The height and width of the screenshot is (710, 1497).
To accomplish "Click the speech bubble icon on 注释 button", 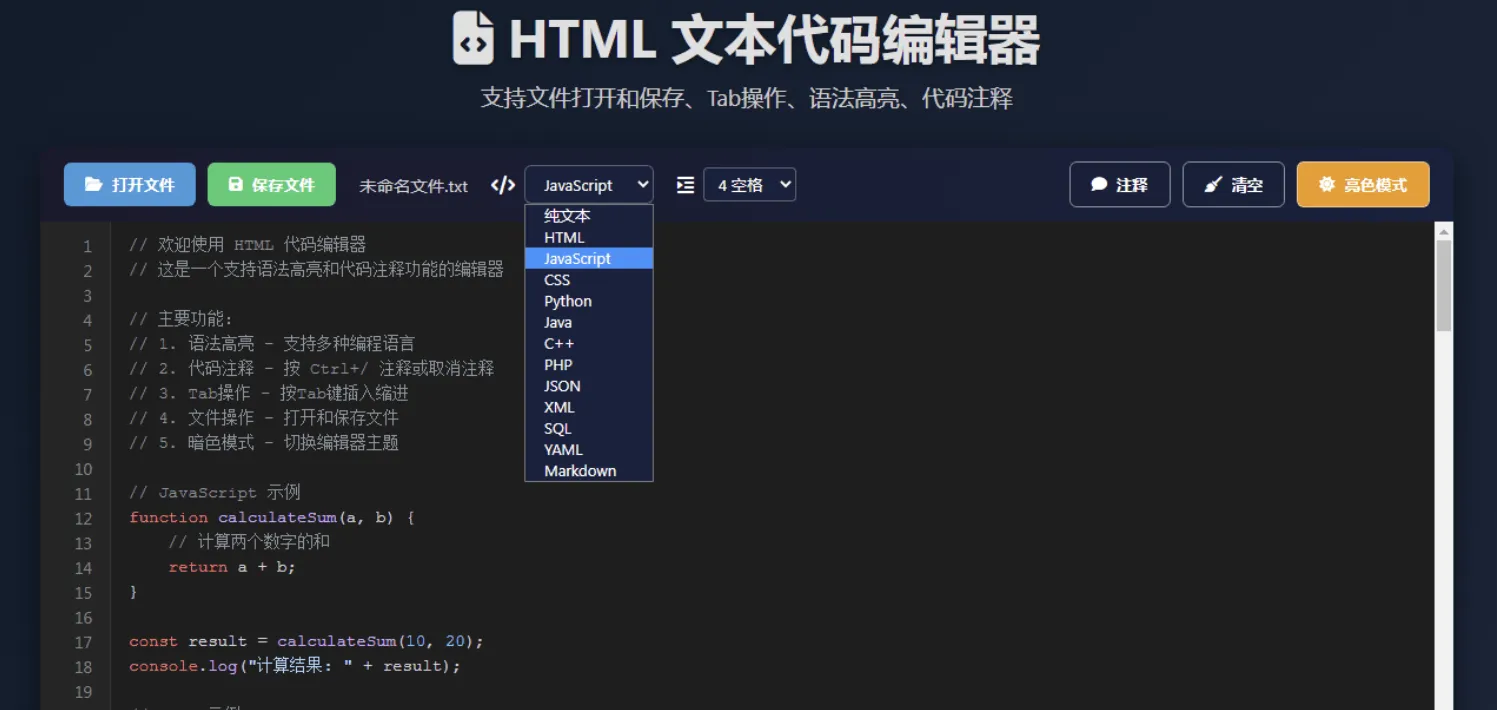I will point(1100,184).
